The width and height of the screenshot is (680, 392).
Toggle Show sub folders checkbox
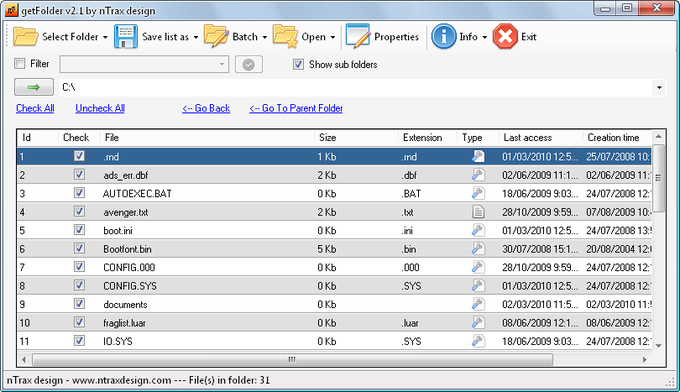(x=298, y=64)
